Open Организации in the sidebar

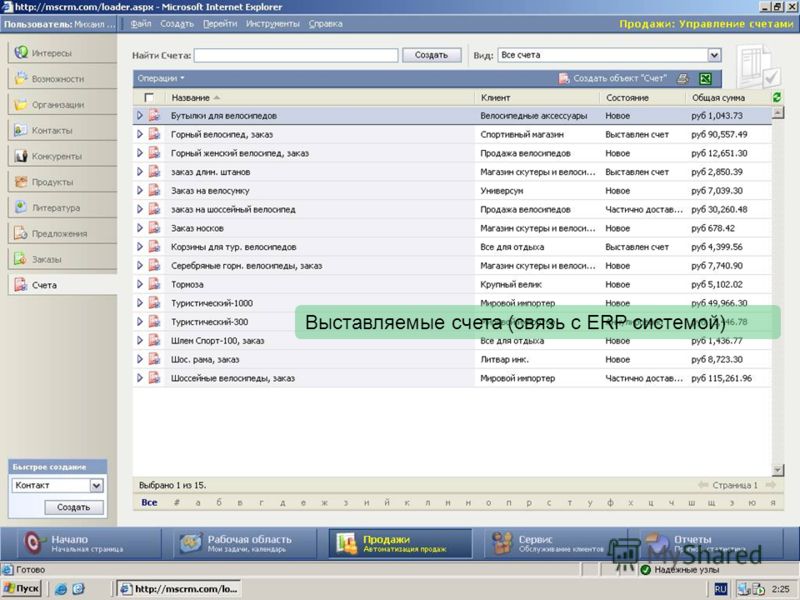tap(62, 105)
